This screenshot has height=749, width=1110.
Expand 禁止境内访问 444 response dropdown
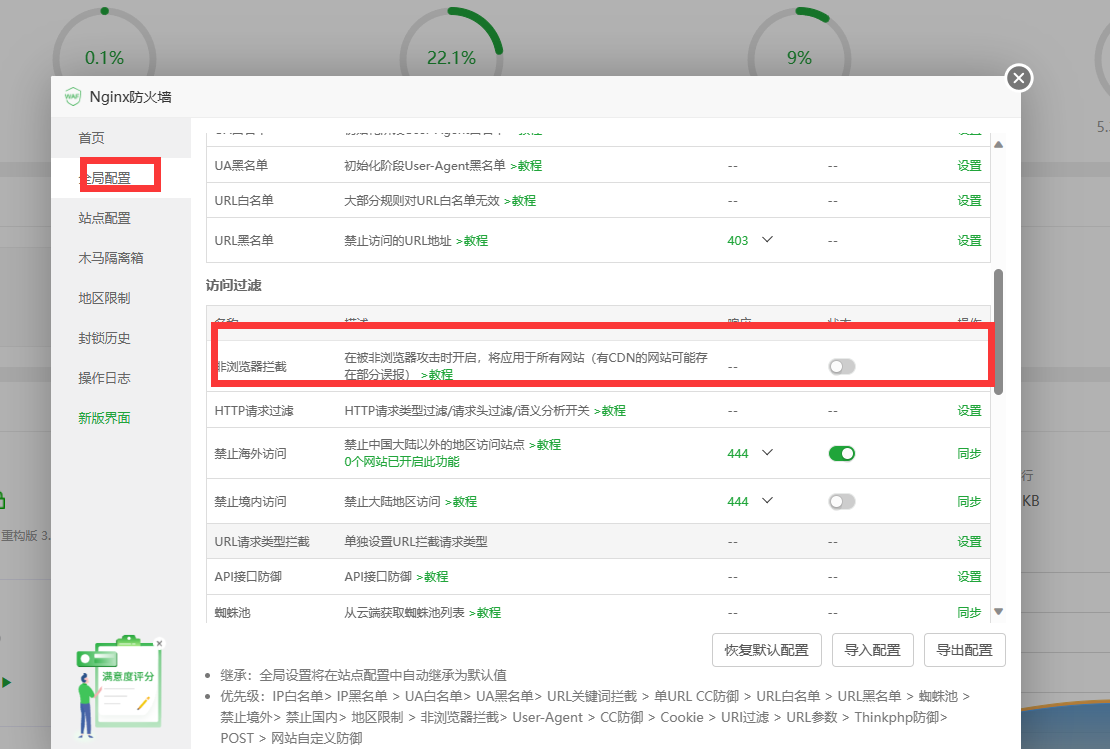767,501
